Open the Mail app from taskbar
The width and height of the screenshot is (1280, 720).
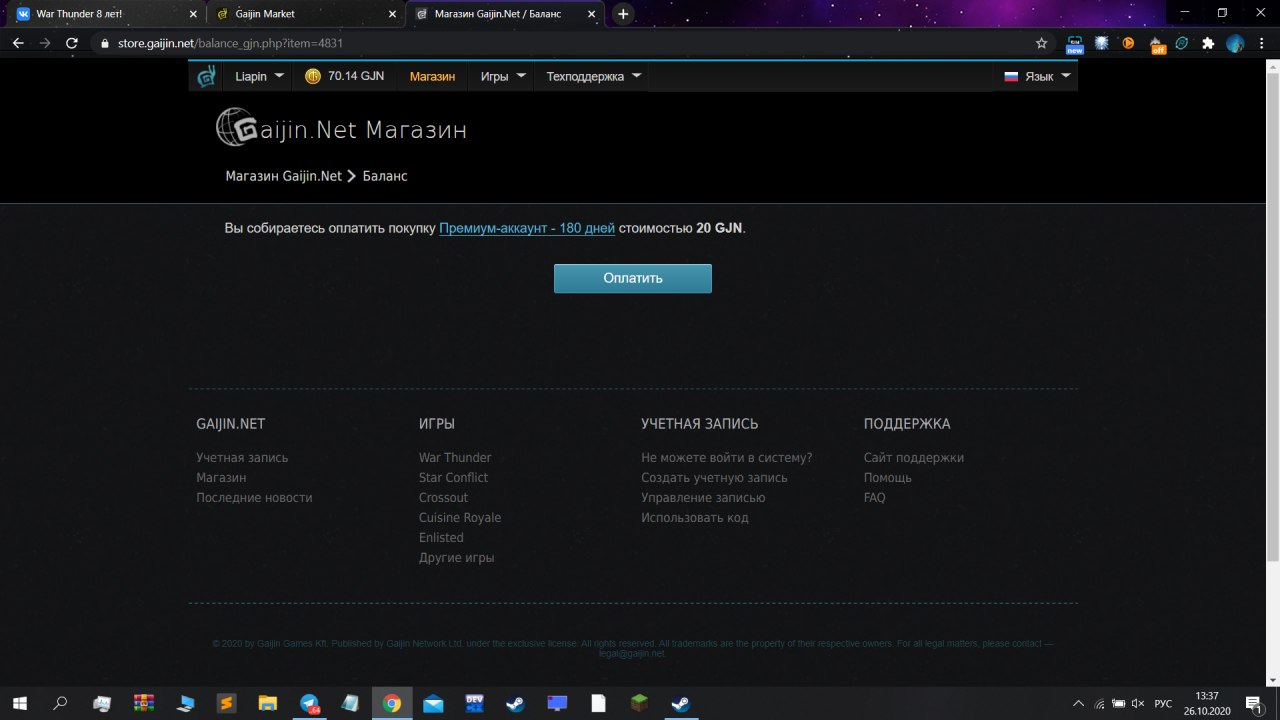tap(433, 703)
